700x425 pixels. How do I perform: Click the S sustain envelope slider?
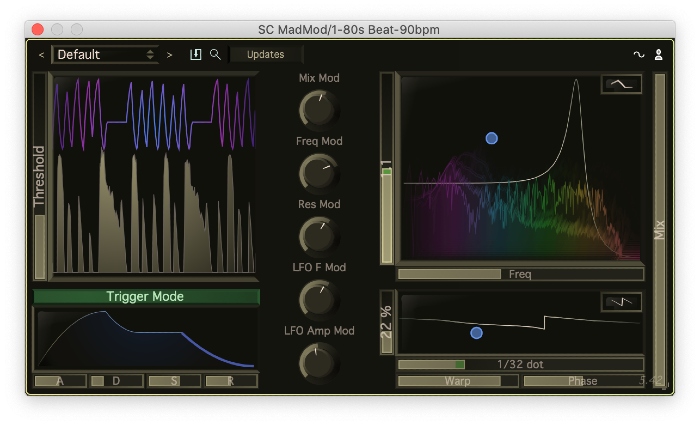point(174,381)
